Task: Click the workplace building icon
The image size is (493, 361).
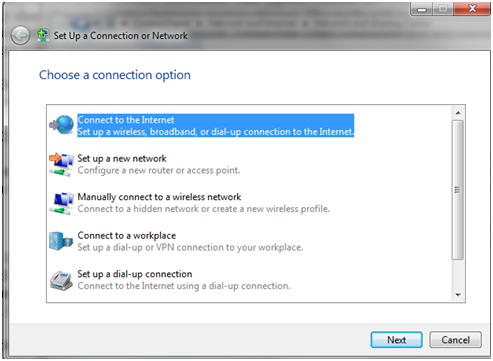Action: coord(61,241)
